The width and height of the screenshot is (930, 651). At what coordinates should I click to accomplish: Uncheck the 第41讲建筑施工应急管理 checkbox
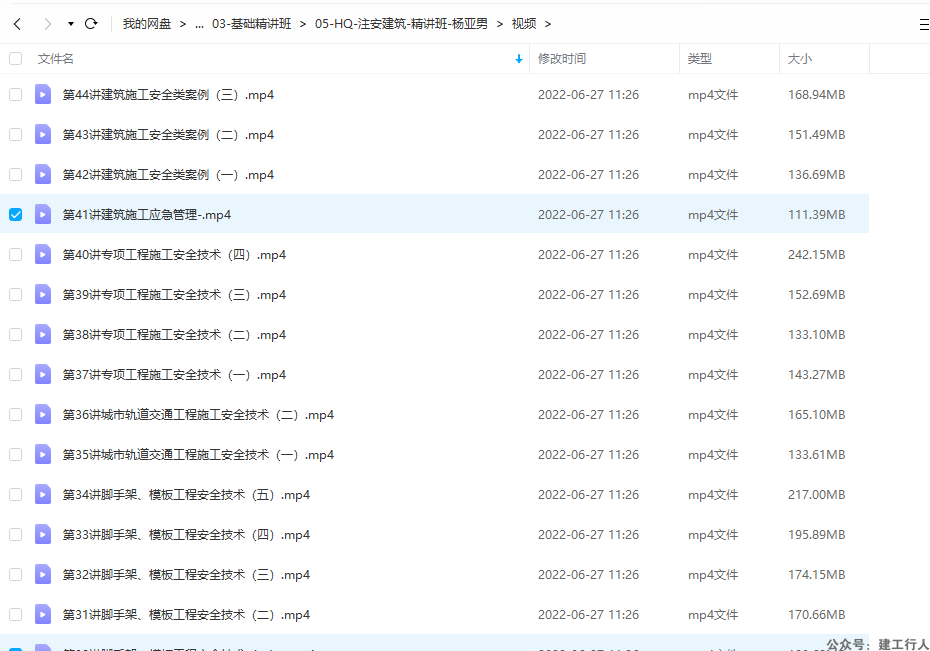tap(15, 215)
